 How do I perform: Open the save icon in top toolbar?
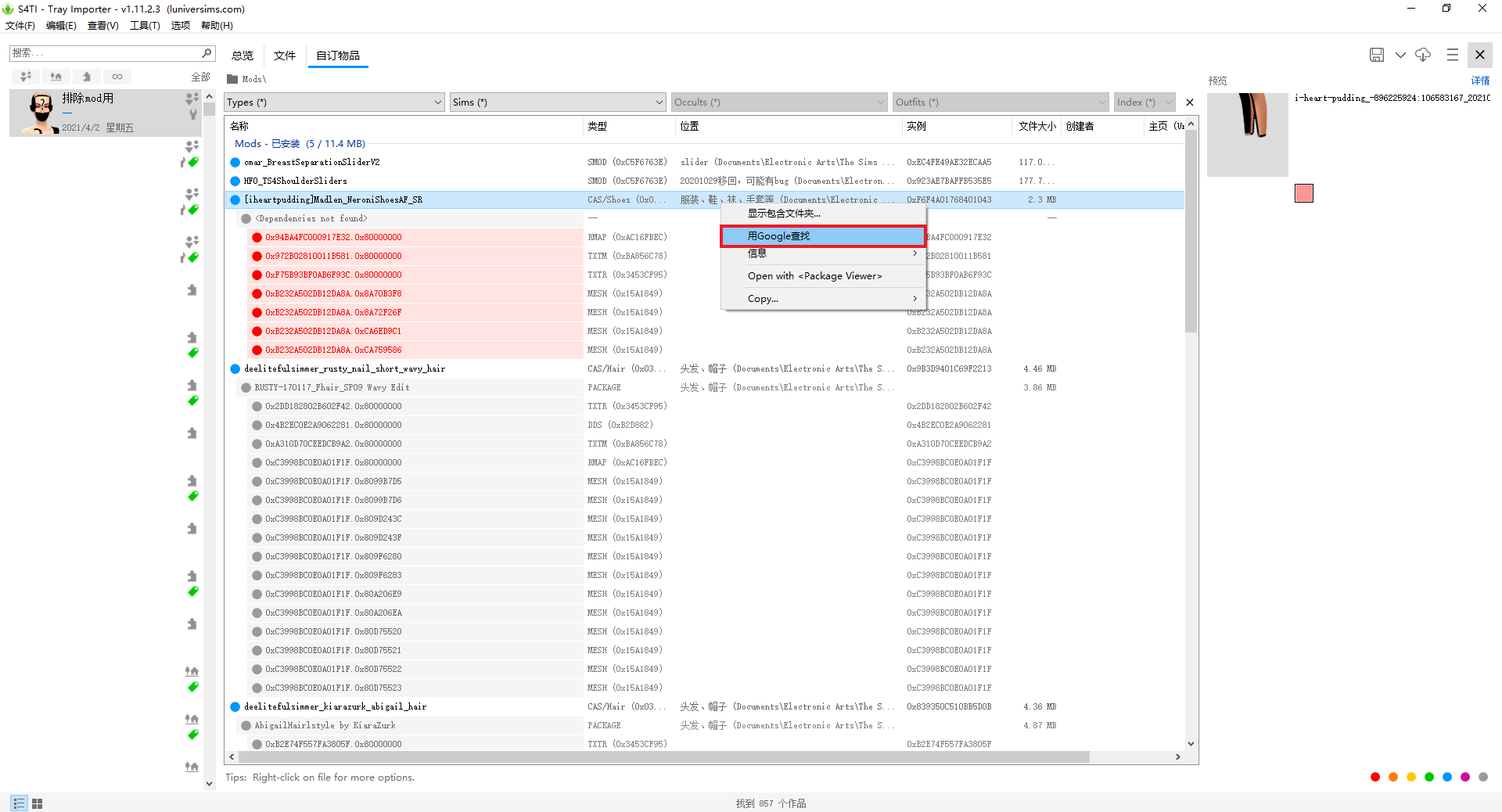1377,55
